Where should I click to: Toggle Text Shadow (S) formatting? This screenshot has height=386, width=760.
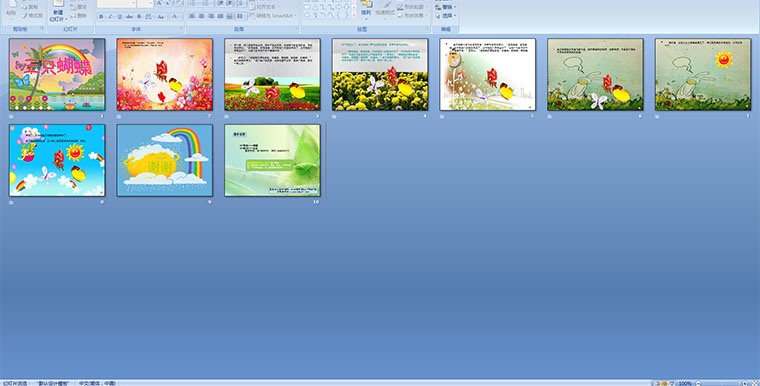(x=139, y=16)
